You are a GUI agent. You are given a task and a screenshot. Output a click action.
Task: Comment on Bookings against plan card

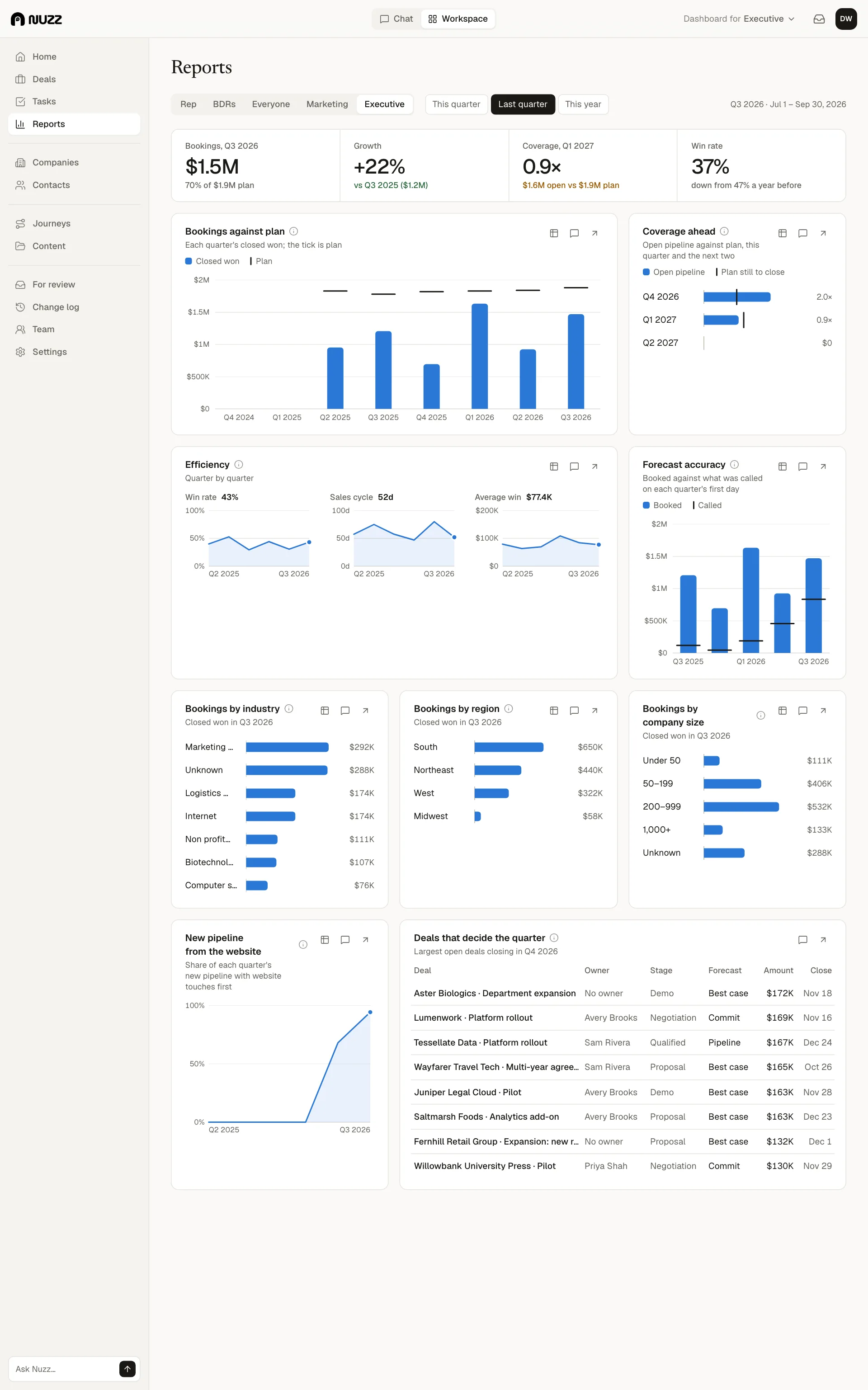tap(574, 233)
